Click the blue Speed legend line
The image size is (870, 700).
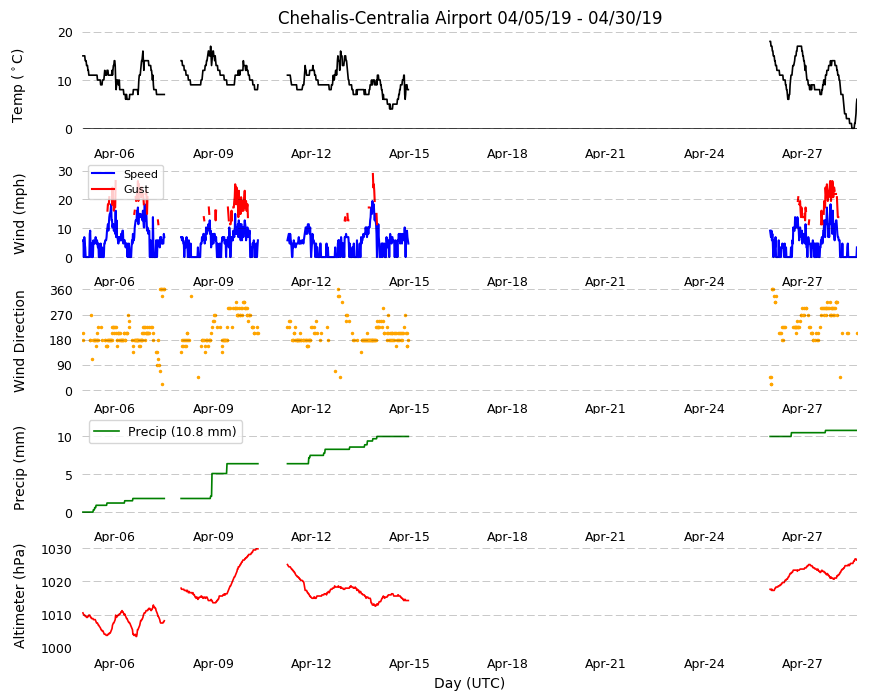point(103,174)
